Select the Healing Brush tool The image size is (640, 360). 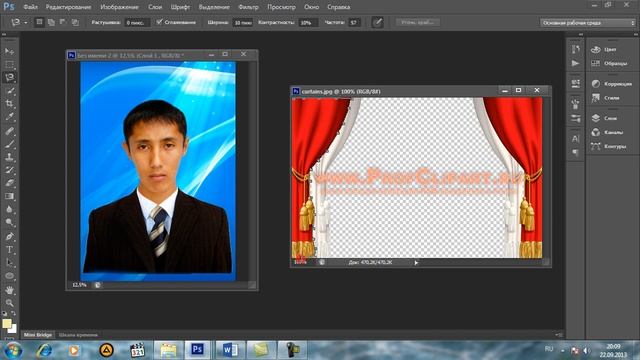pyautogui.click(x=9, y=131)
